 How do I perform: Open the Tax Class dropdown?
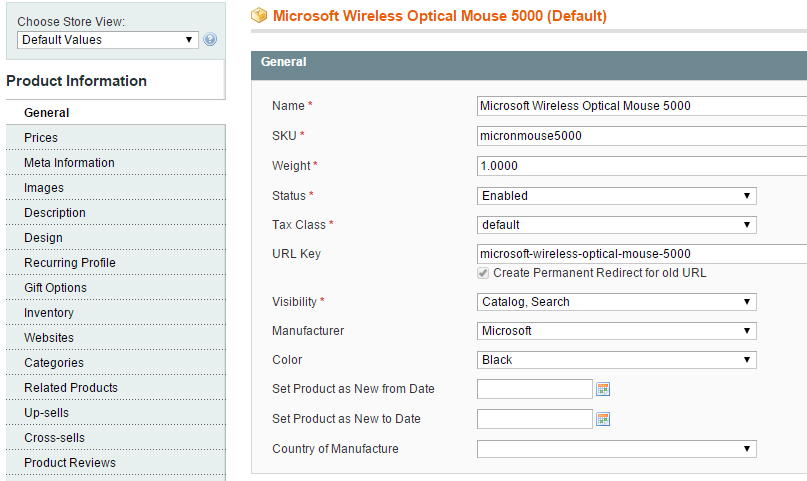(617, 225)
